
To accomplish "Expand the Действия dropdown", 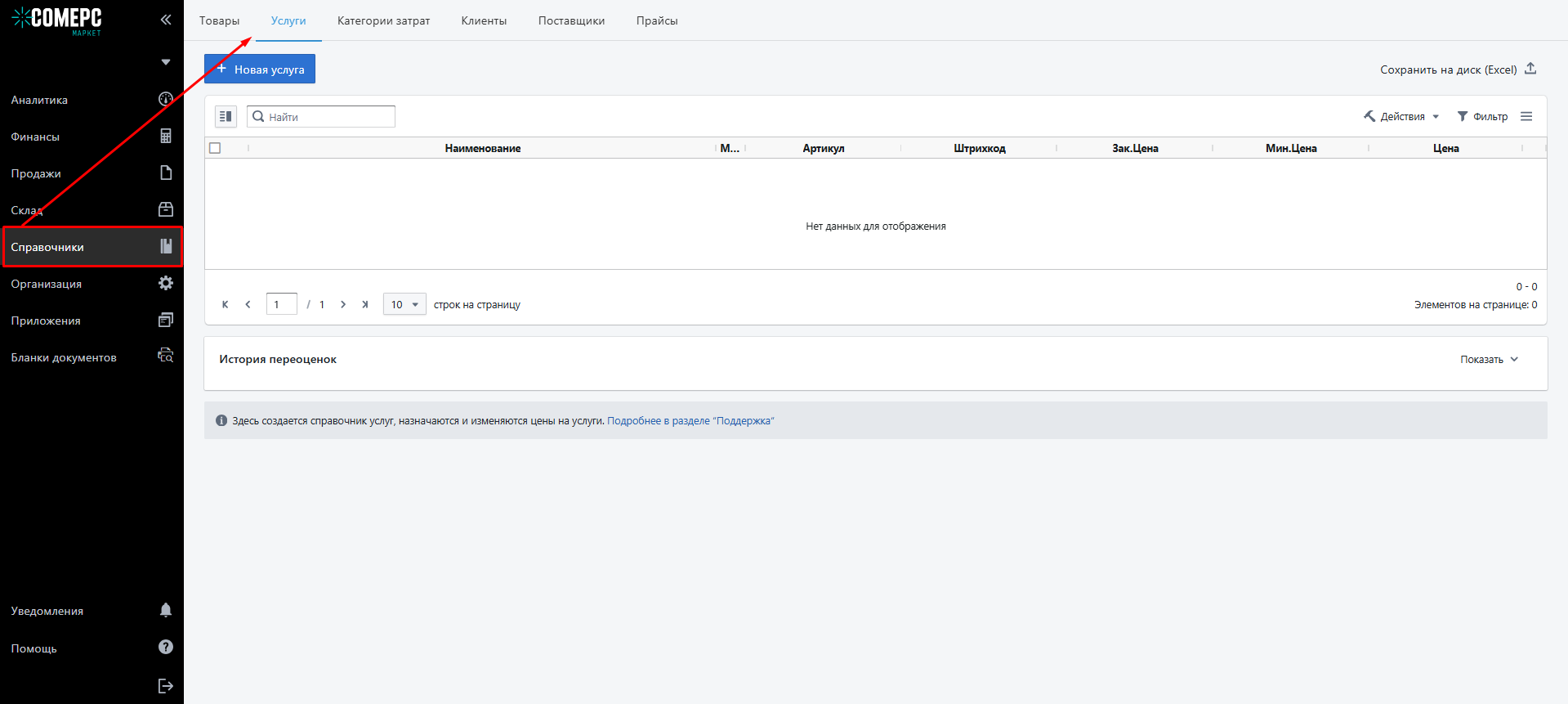I will pos(1401,116).
